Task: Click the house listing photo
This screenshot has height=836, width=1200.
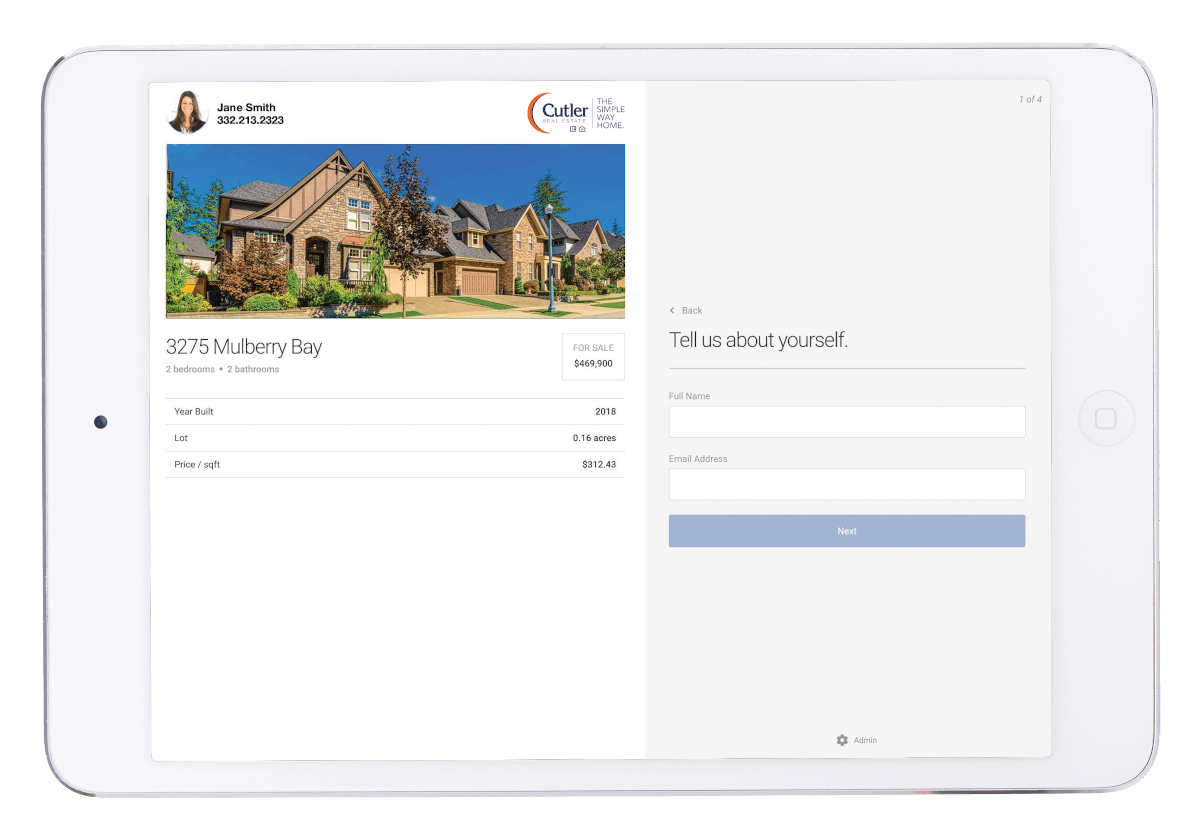Action: 395,231
